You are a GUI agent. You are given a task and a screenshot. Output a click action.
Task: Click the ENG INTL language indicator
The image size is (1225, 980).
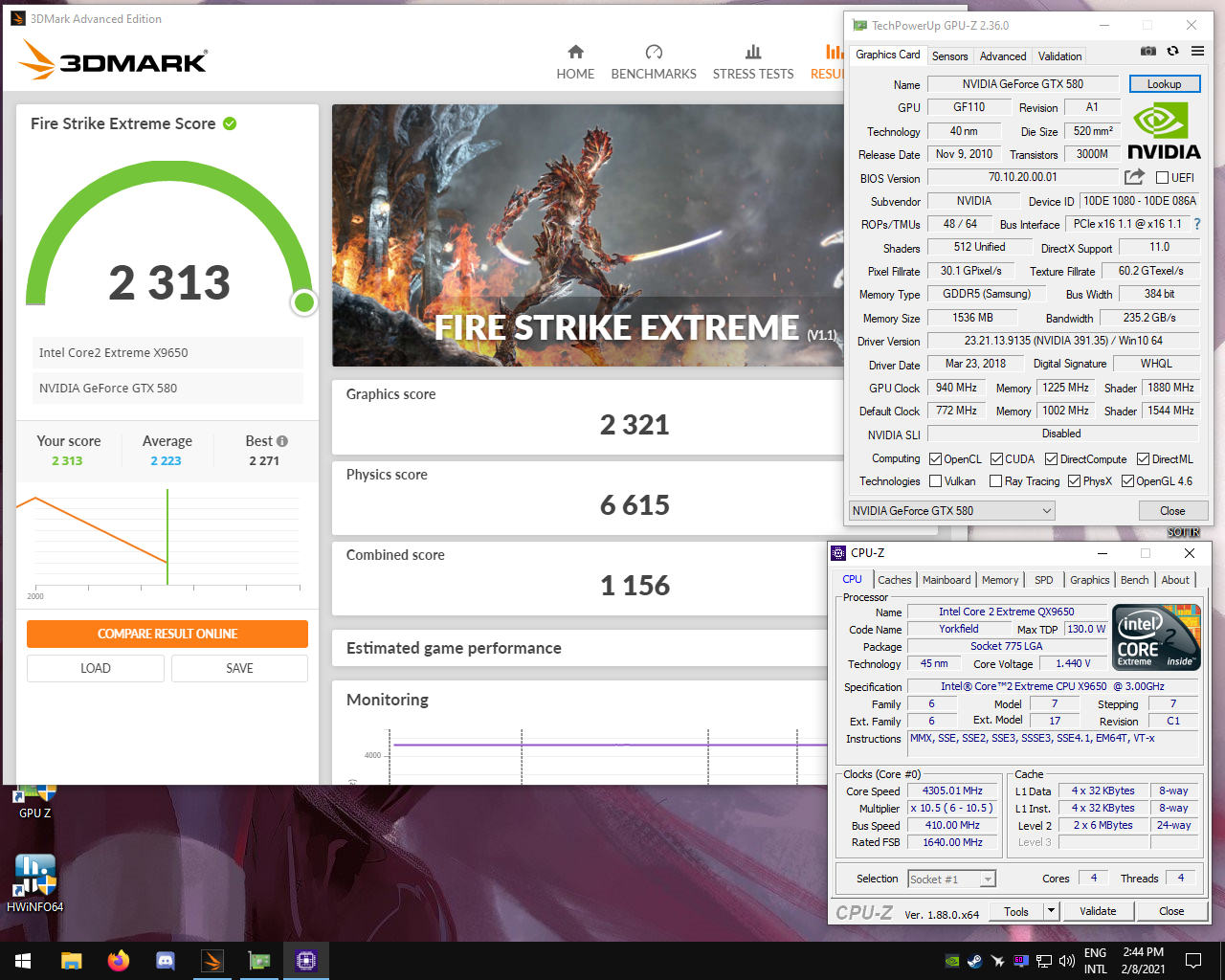(1095, 961)
